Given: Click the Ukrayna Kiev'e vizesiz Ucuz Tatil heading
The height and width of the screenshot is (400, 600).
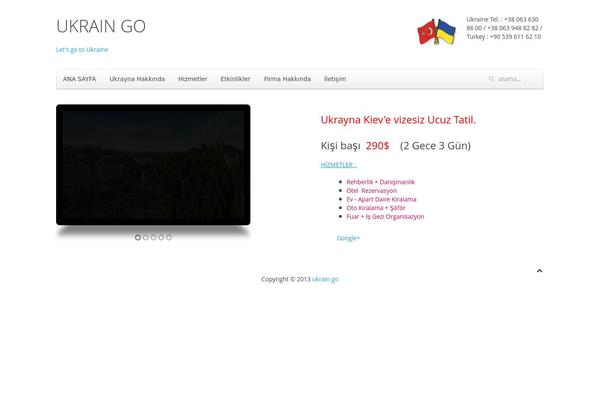Looking at the screenshot, I should click(398, 120).
